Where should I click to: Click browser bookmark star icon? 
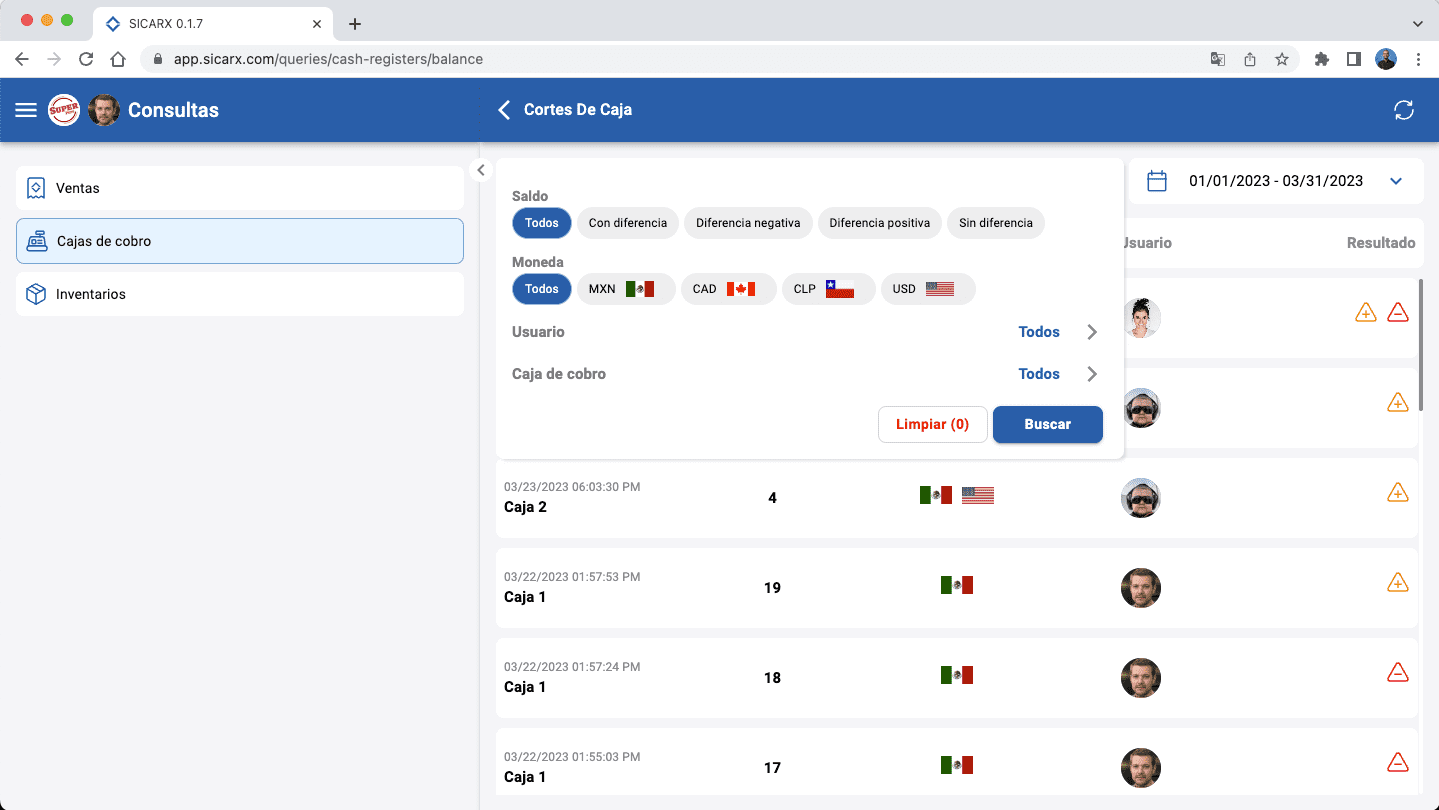pyautogui.click(x=1281, y=59)
